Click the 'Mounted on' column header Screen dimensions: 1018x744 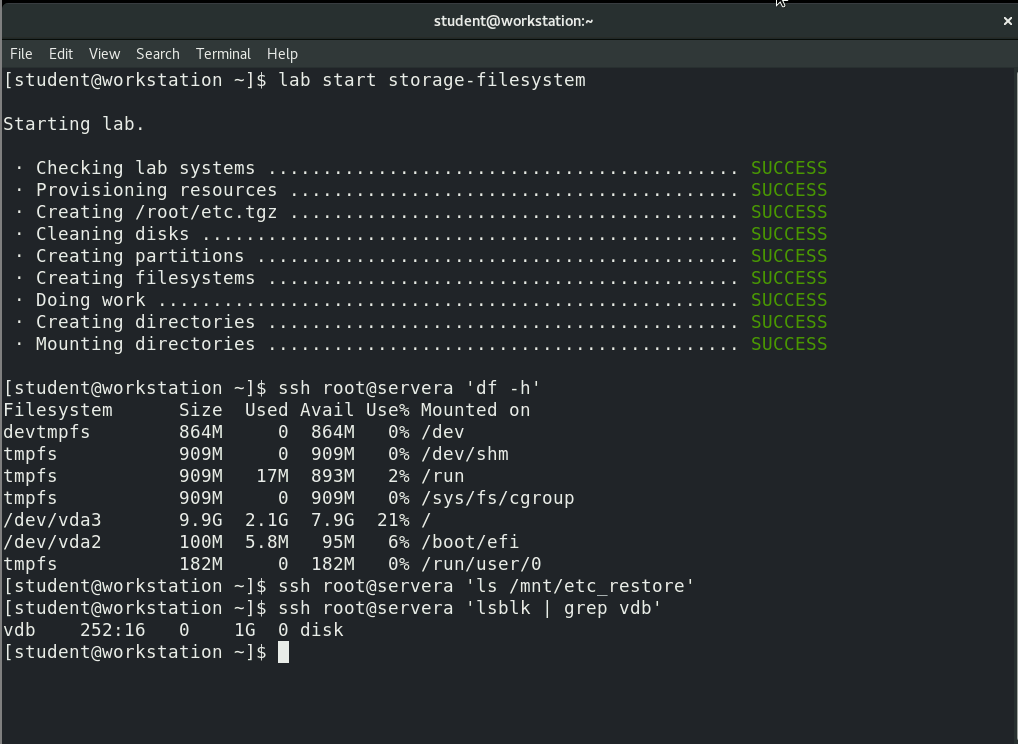tap(475, 410)
